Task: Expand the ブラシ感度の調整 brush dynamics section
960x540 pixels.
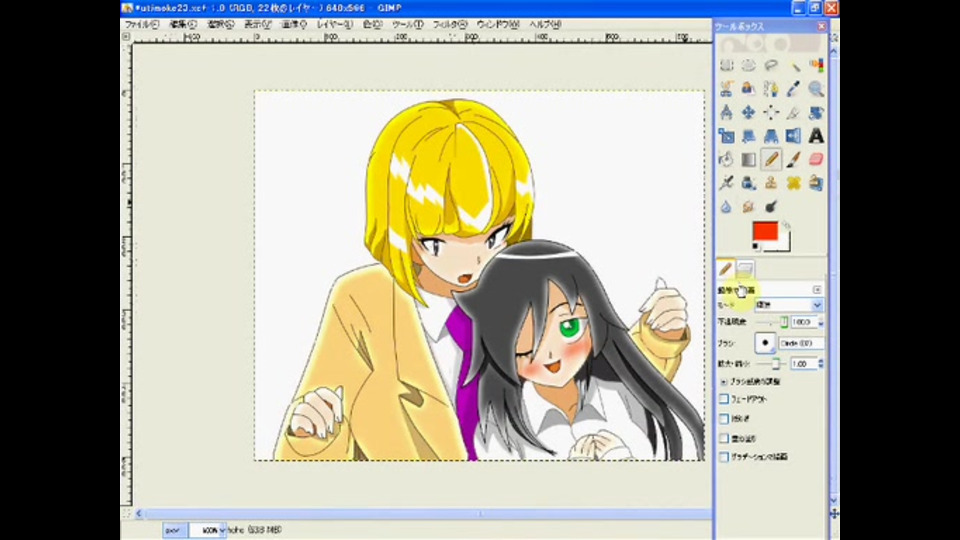Action: tap(724, 381)
